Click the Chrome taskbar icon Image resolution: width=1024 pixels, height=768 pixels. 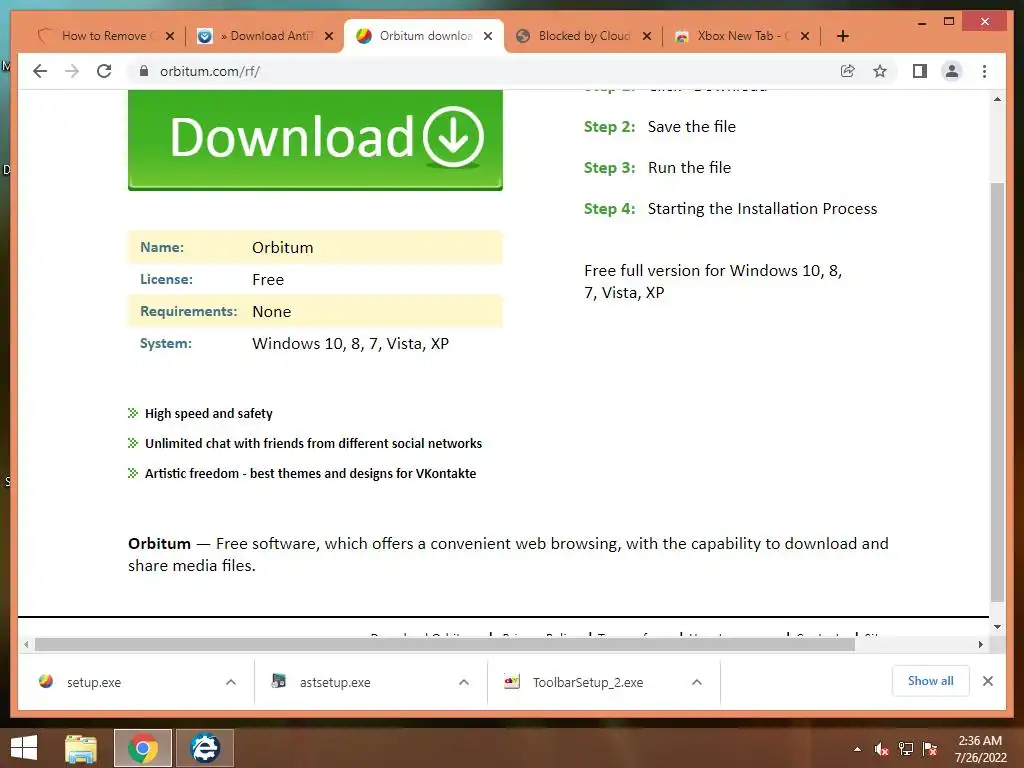[143, 748]
